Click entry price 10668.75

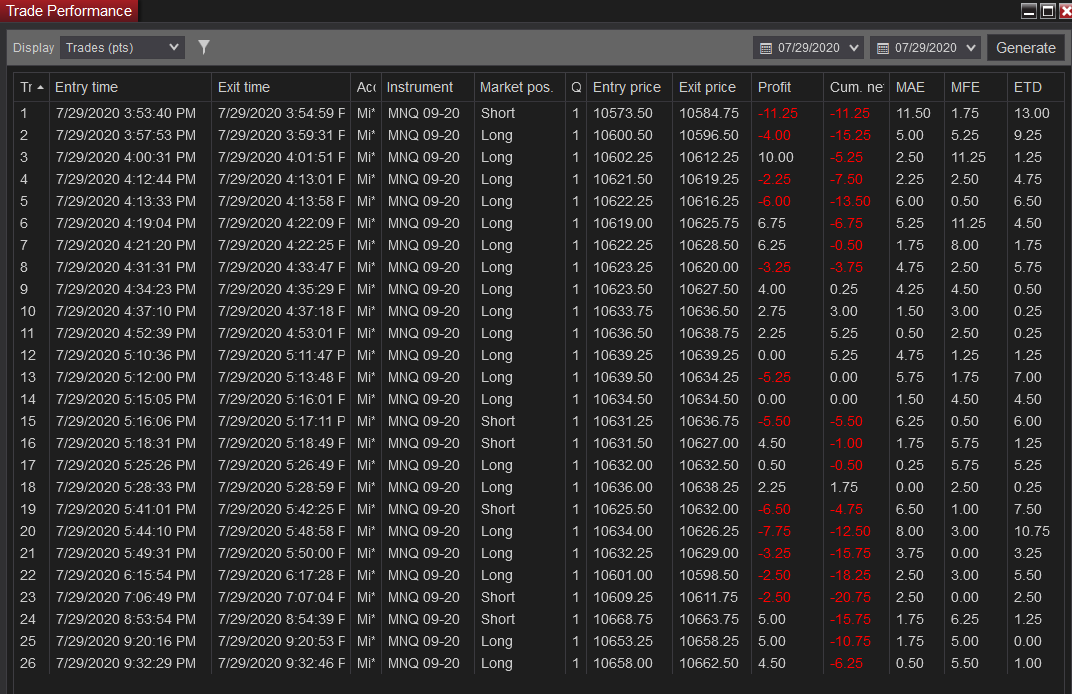(622, 619)
